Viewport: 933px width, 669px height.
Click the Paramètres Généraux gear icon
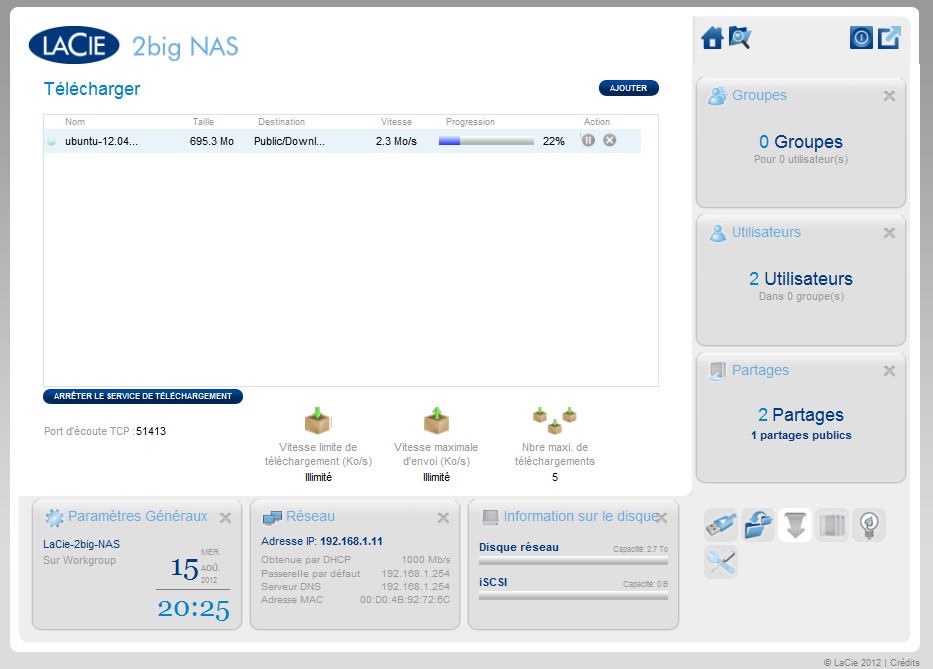tap(54, 518)
